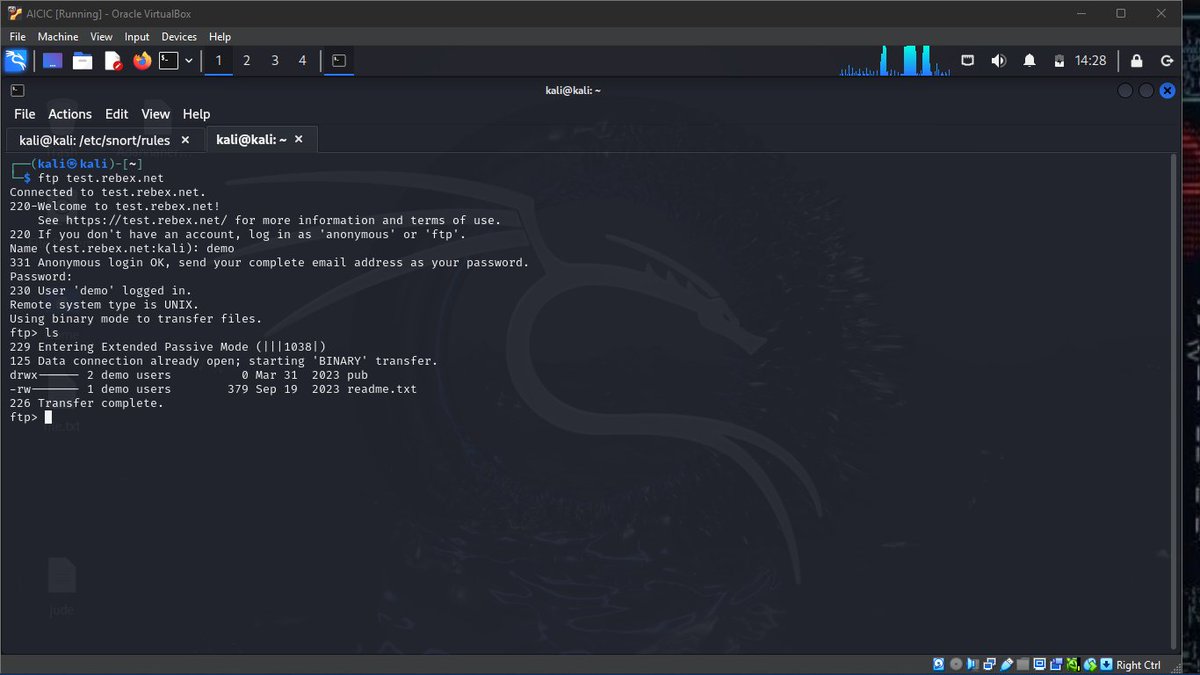The height and width of the screenshot is (675, 1200).
Task: Click the https://test.rebex.net/ URL text
Action: (x=148, y=220)
